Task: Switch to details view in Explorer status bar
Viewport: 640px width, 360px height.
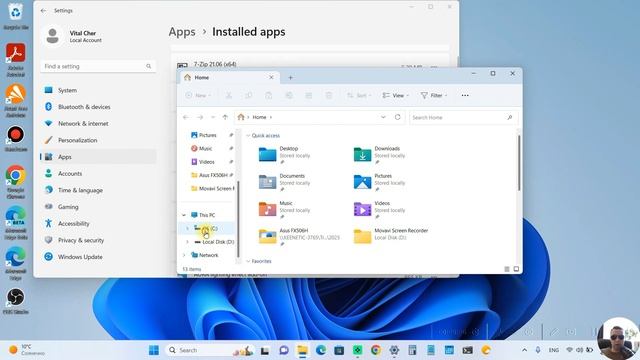Action: tap(507, 269)
